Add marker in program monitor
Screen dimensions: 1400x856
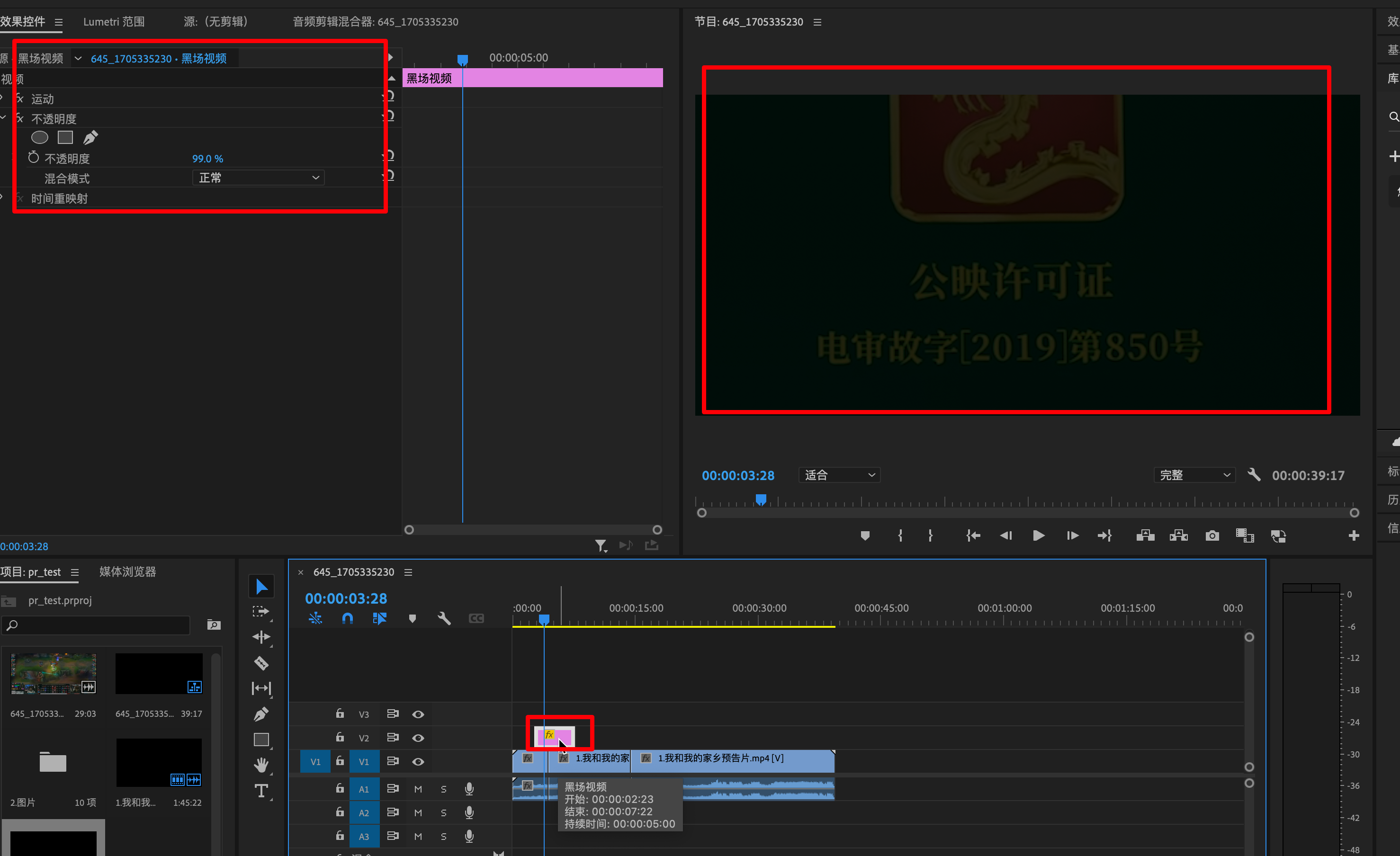coord(865,535)
